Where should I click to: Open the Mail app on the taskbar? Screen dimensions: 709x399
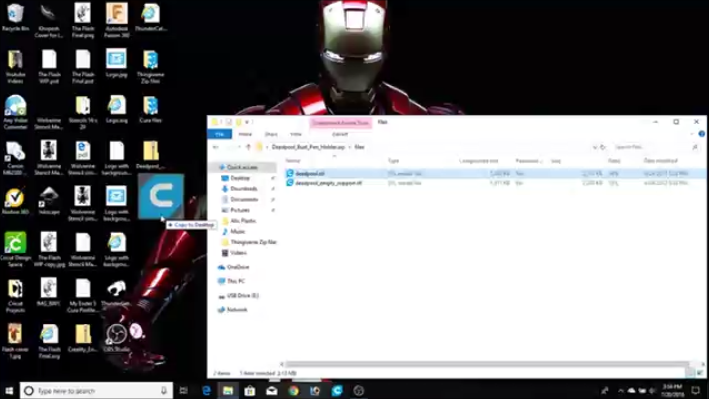pos(271,391)
